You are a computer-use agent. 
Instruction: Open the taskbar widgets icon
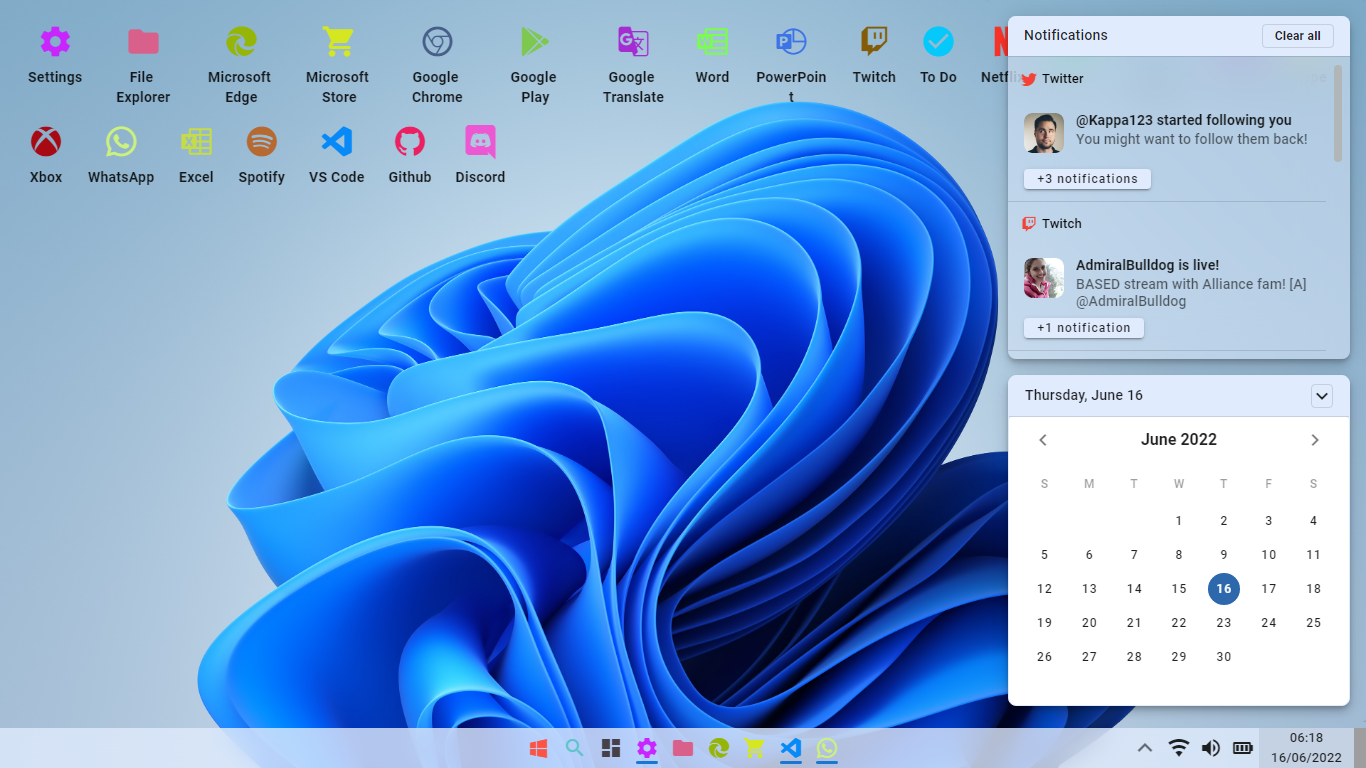(611, 748)
